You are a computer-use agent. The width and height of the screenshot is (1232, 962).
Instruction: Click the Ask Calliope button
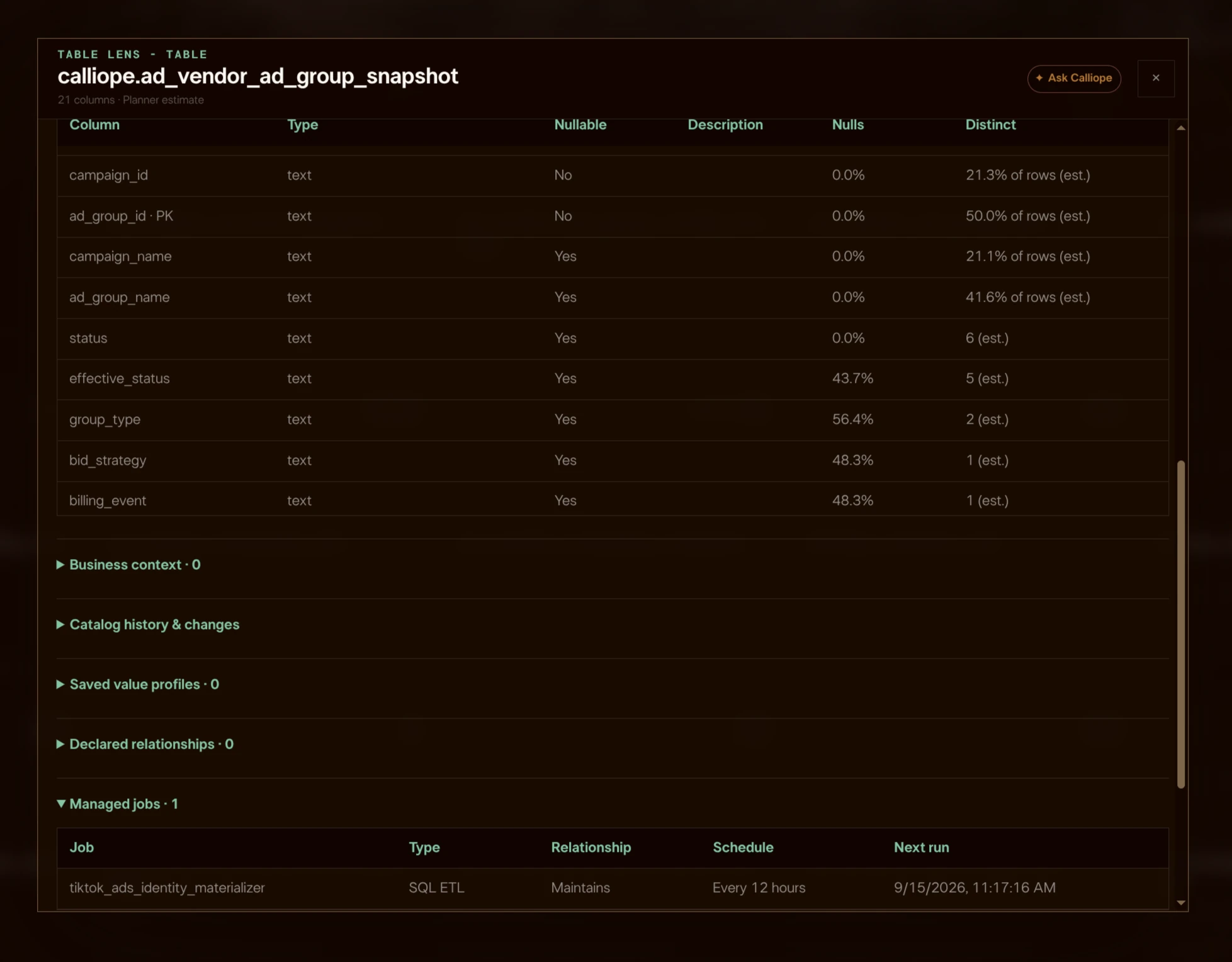1074,78
